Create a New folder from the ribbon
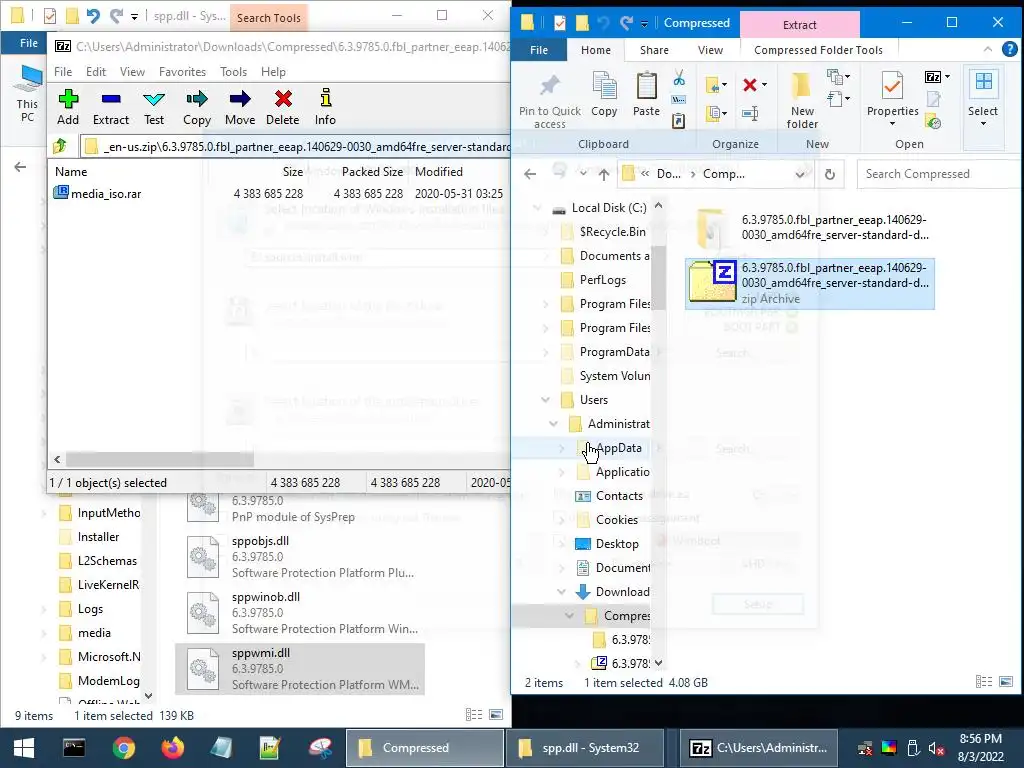The height and width of the screenshot is (768, 1024). tap(802, 101)
